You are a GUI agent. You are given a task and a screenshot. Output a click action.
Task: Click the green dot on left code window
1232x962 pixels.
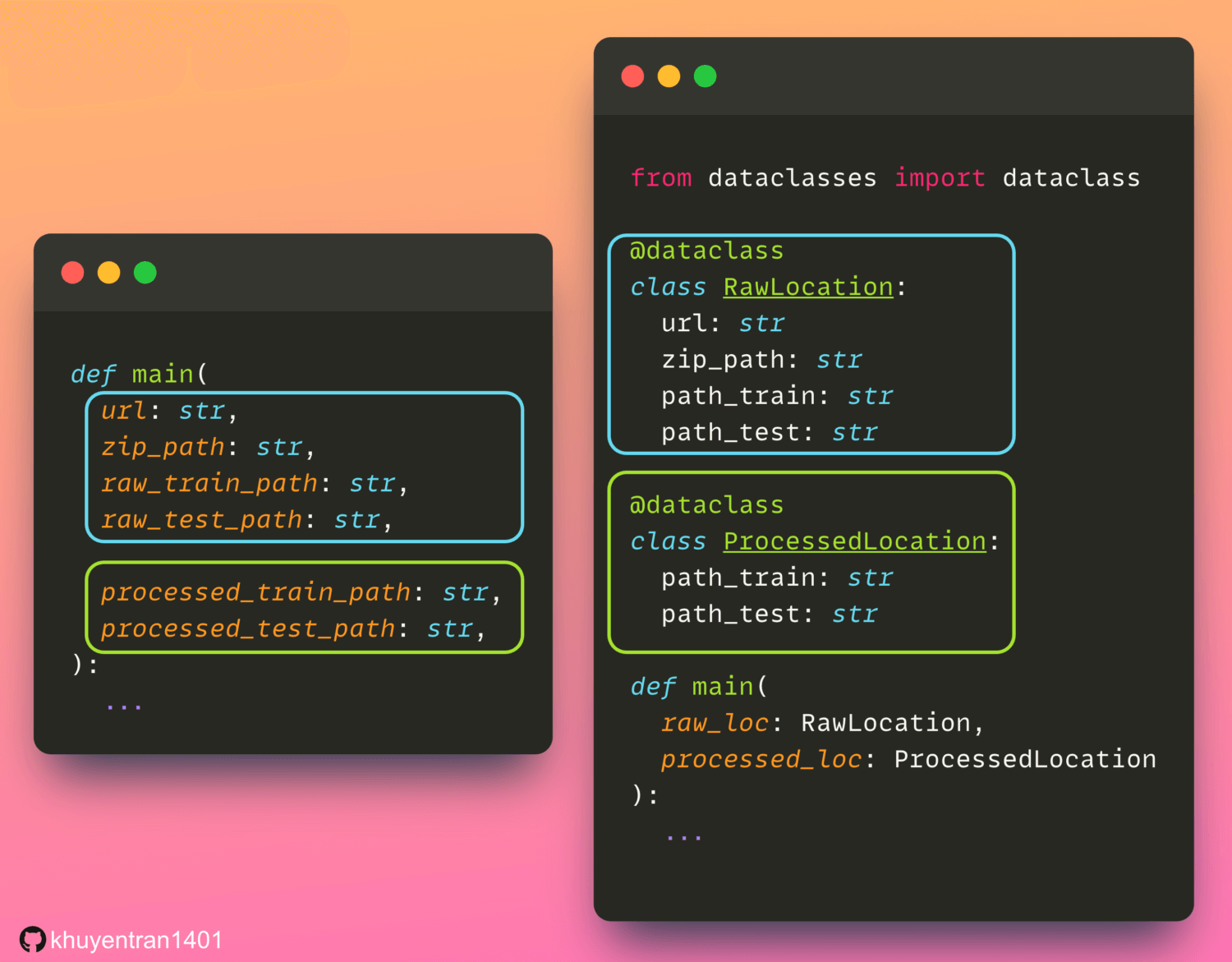pos(145,273)
